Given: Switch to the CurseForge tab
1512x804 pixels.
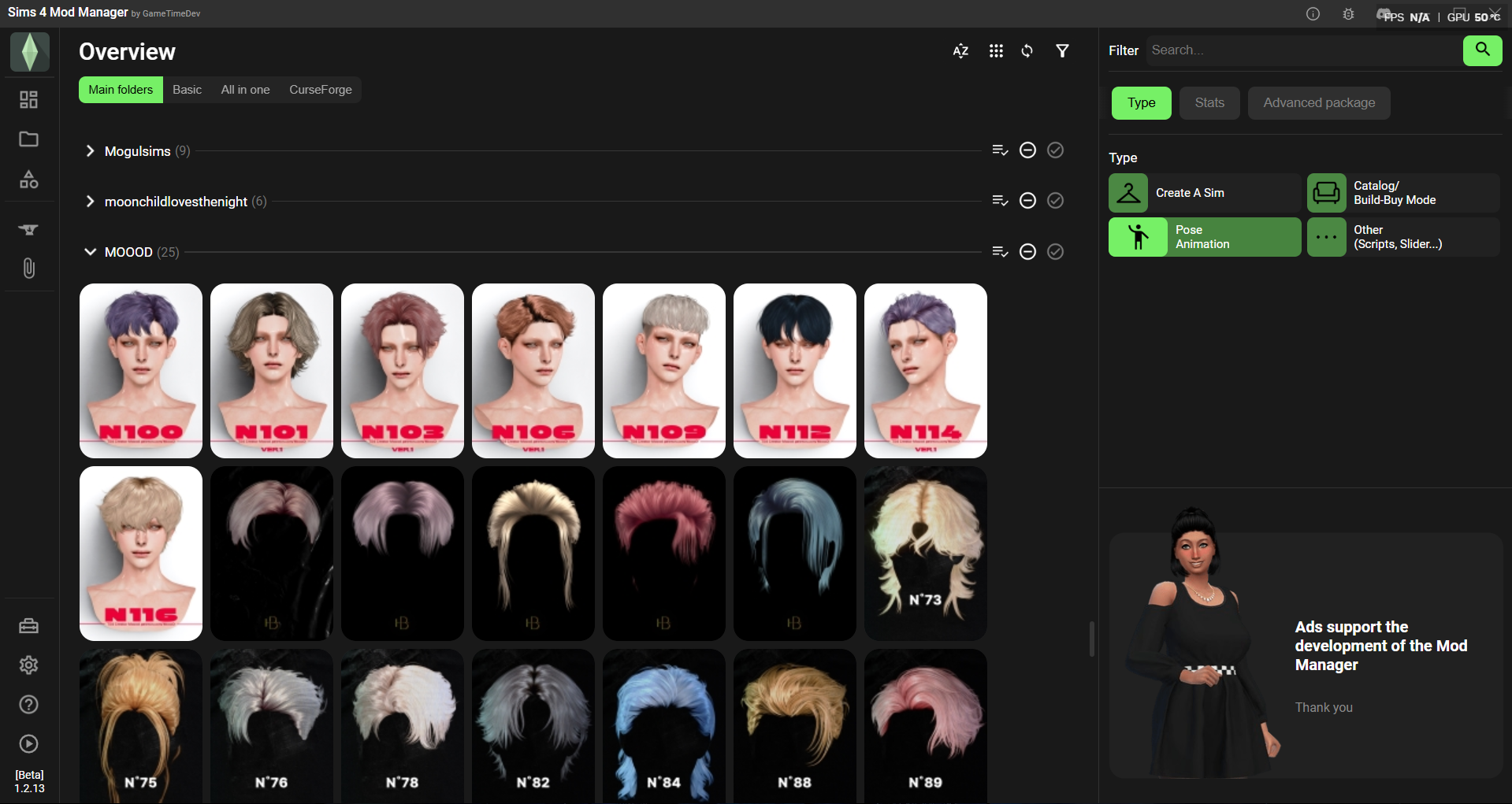Looking at the screenshot, I should pyautogui.click(x=321, y=90).
